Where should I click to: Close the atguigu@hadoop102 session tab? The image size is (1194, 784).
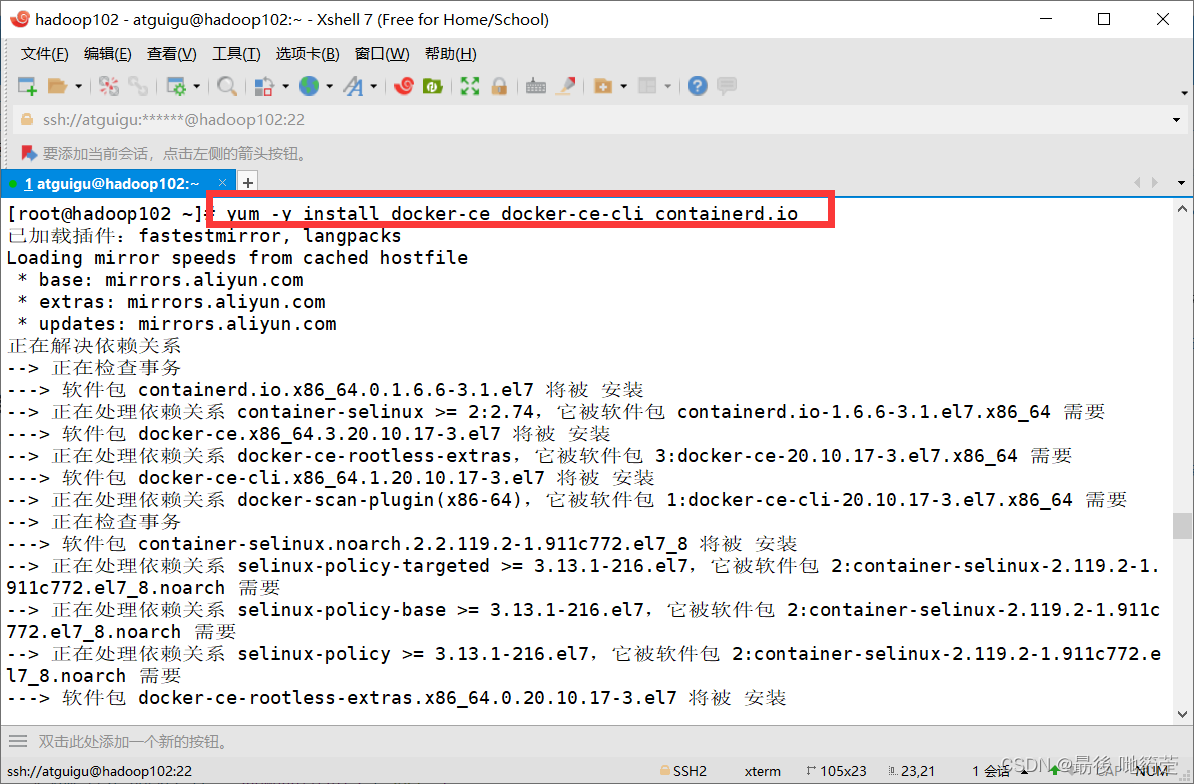(222, 183)
